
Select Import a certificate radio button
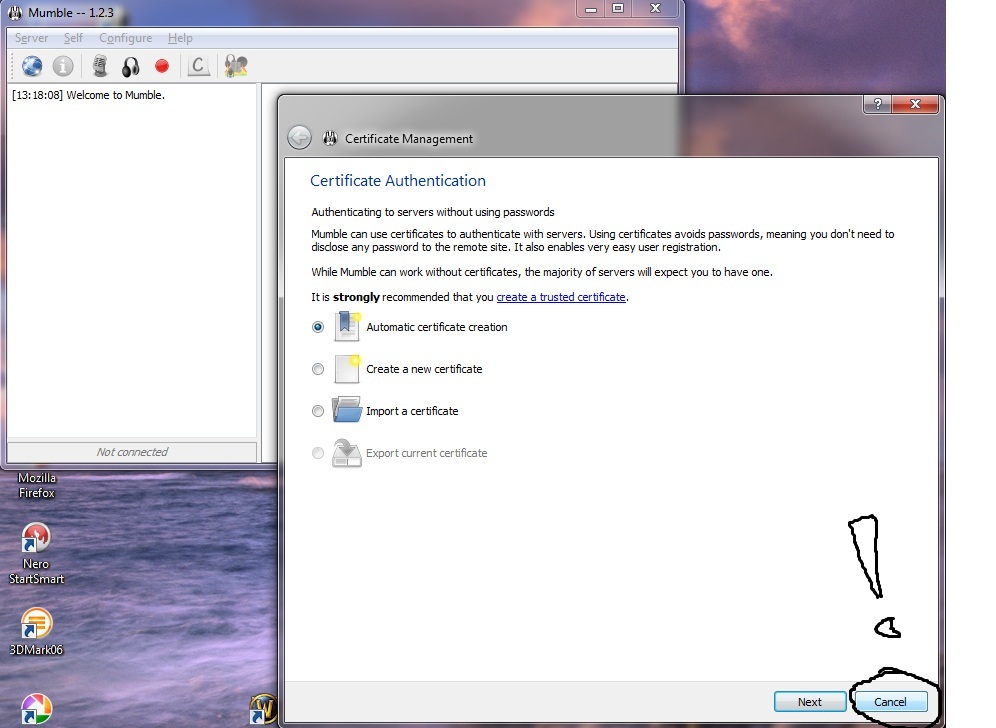click(318, 411)
